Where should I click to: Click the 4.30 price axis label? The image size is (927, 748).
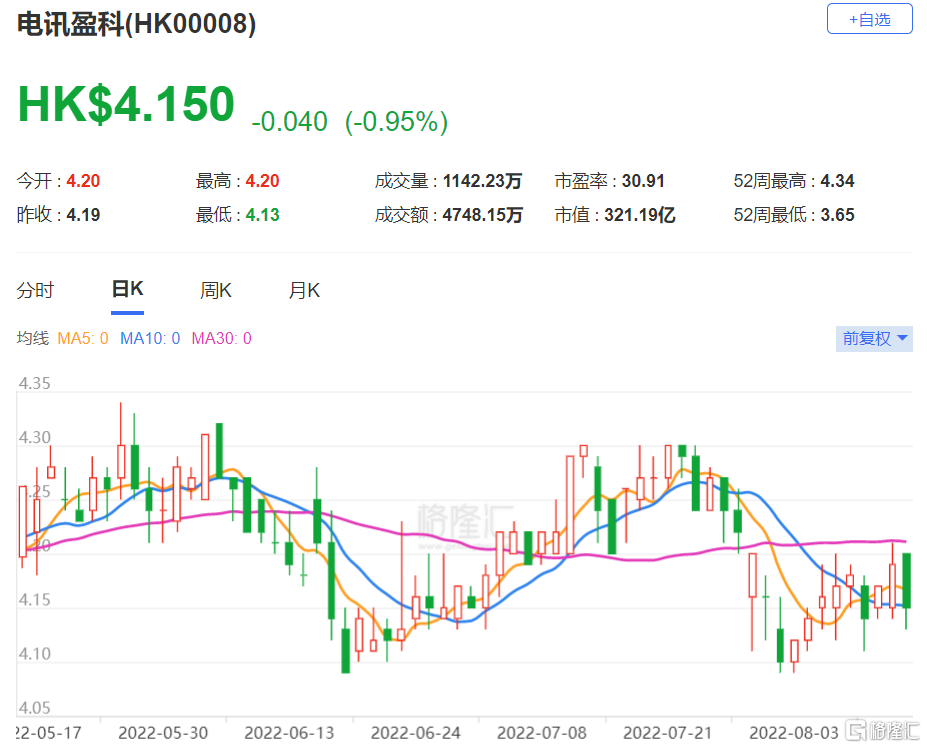[34, 438]
